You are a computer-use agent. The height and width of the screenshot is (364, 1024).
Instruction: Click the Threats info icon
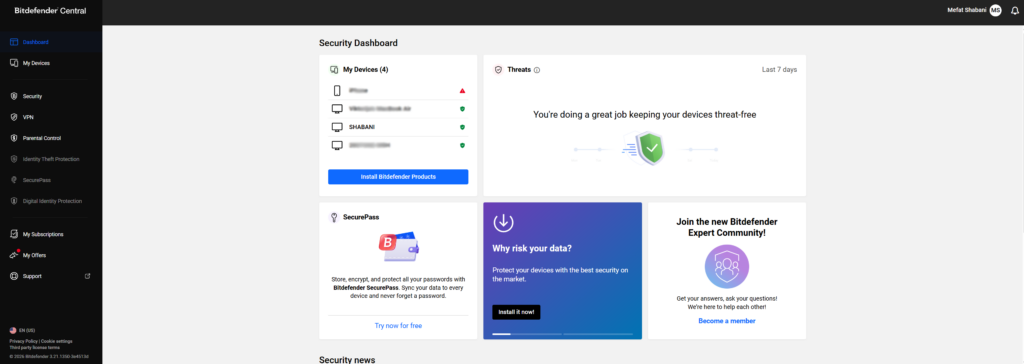pyautogui.click(x=537, y=70)
